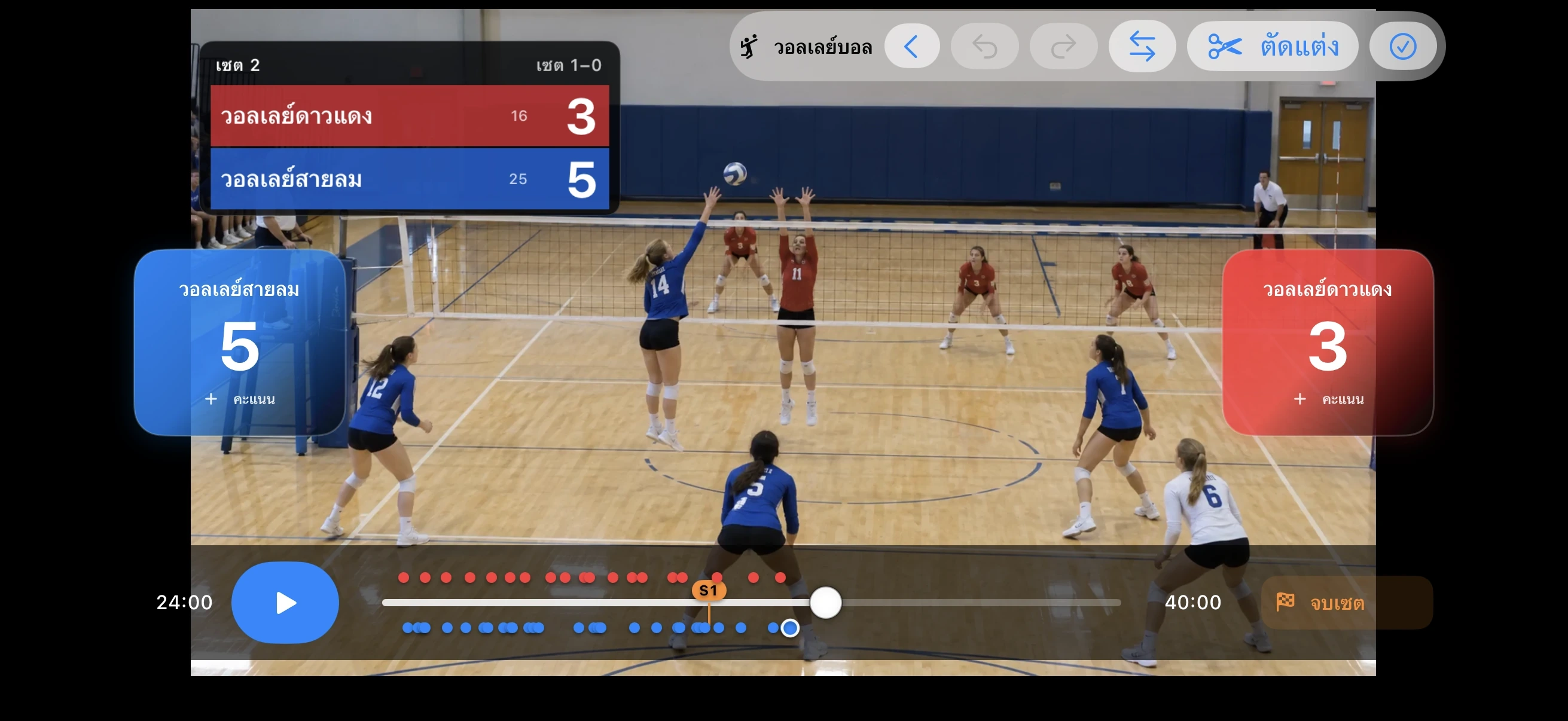Image resolution: width=1568 pixels, height=721 pixels.
Task: Add a point for วอลเลย์สายลม
Action: [x=240, y=342]
